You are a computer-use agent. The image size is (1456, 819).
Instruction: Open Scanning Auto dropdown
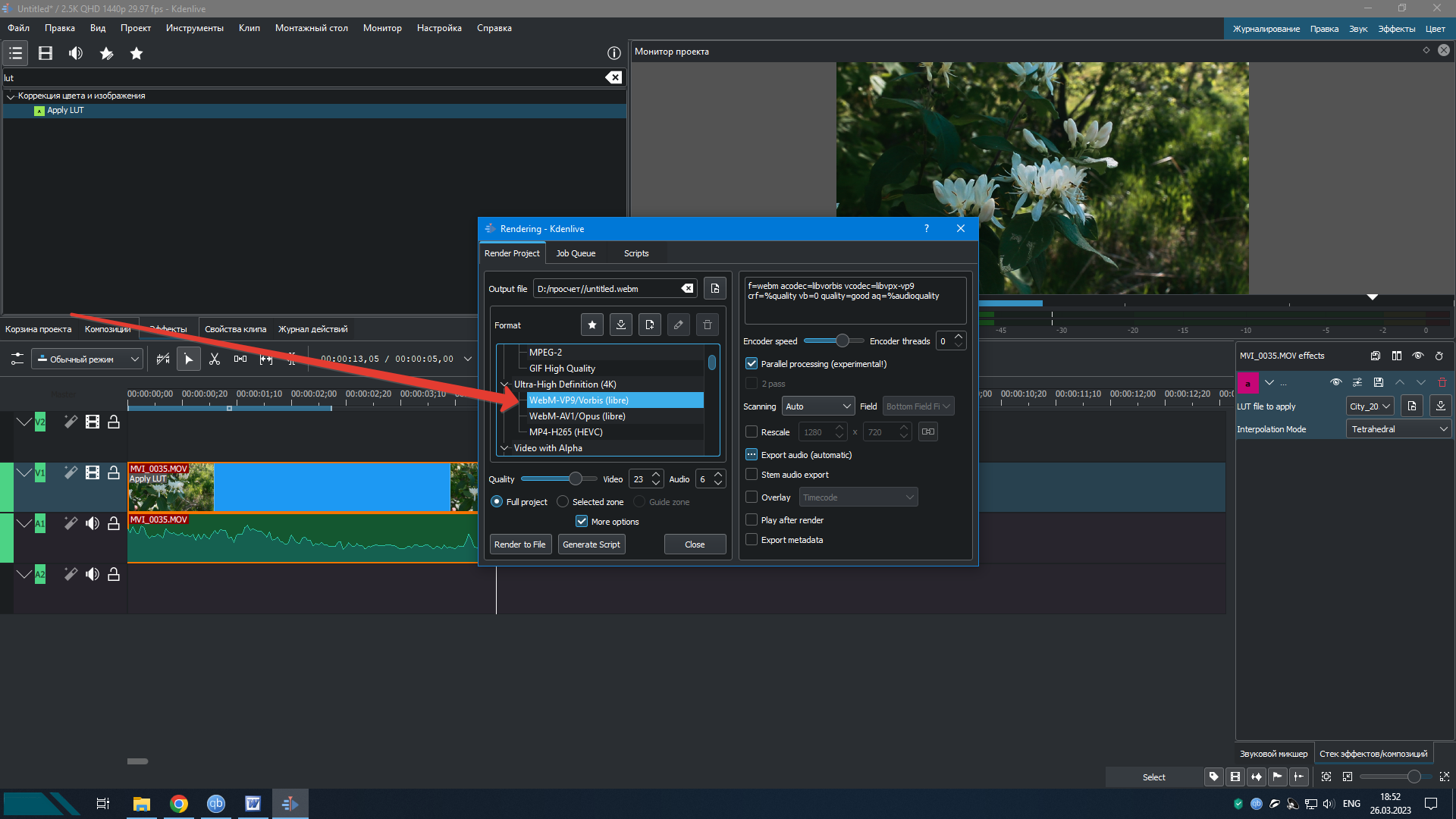pos(818,406)
